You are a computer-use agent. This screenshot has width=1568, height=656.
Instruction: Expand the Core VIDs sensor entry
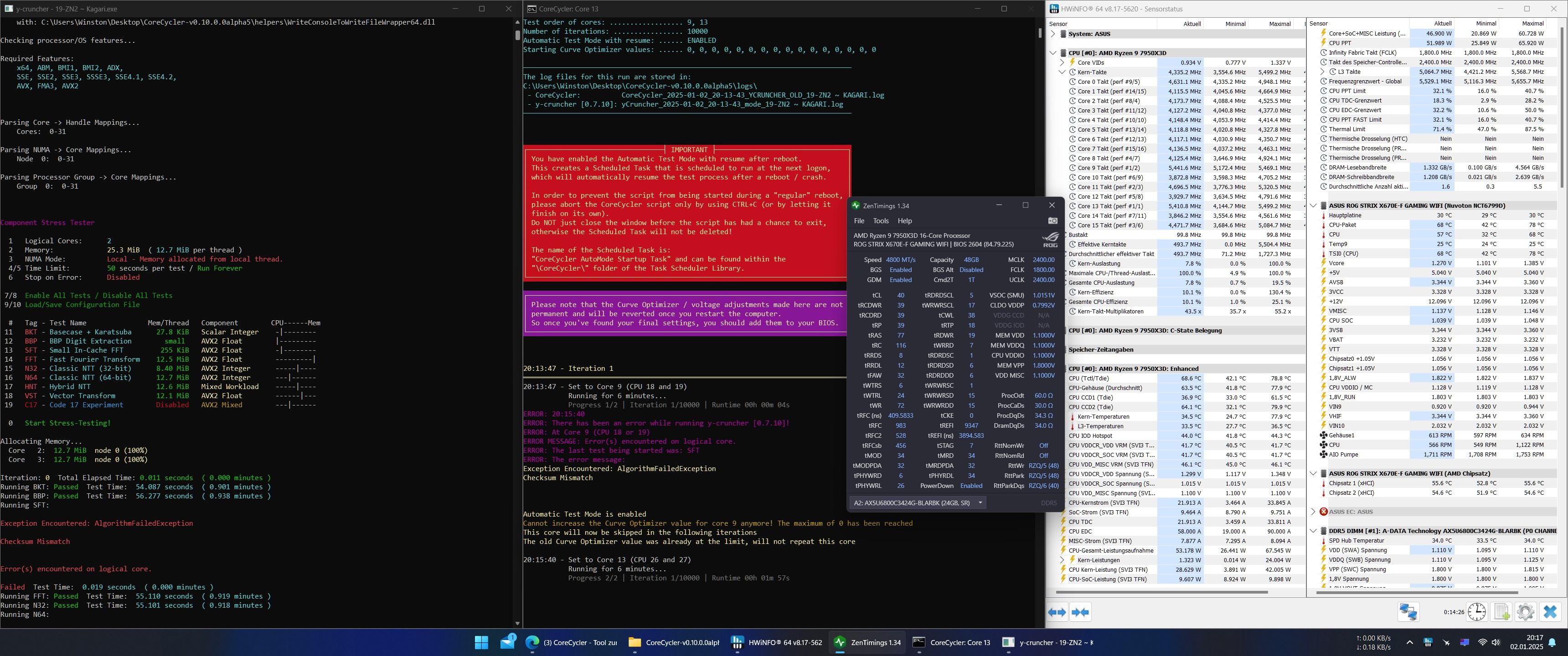(1062, 63)
